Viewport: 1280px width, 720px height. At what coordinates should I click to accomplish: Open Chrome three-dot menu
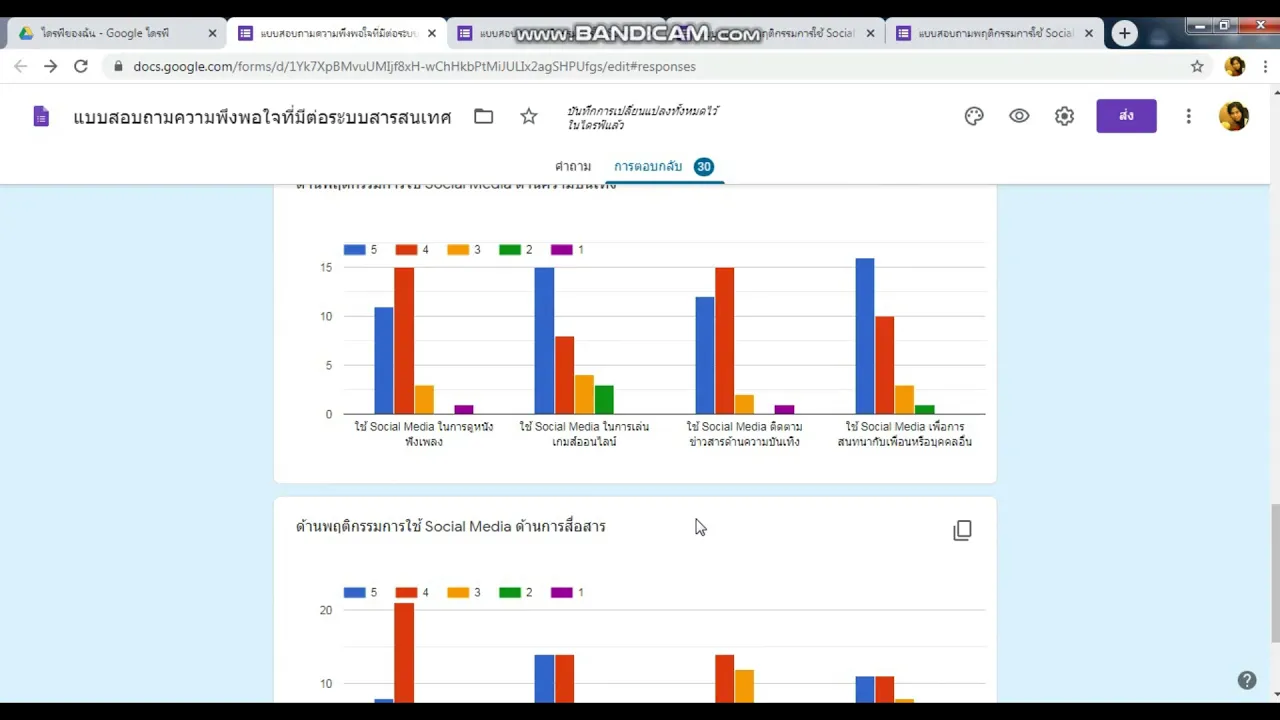point(1265,66)
